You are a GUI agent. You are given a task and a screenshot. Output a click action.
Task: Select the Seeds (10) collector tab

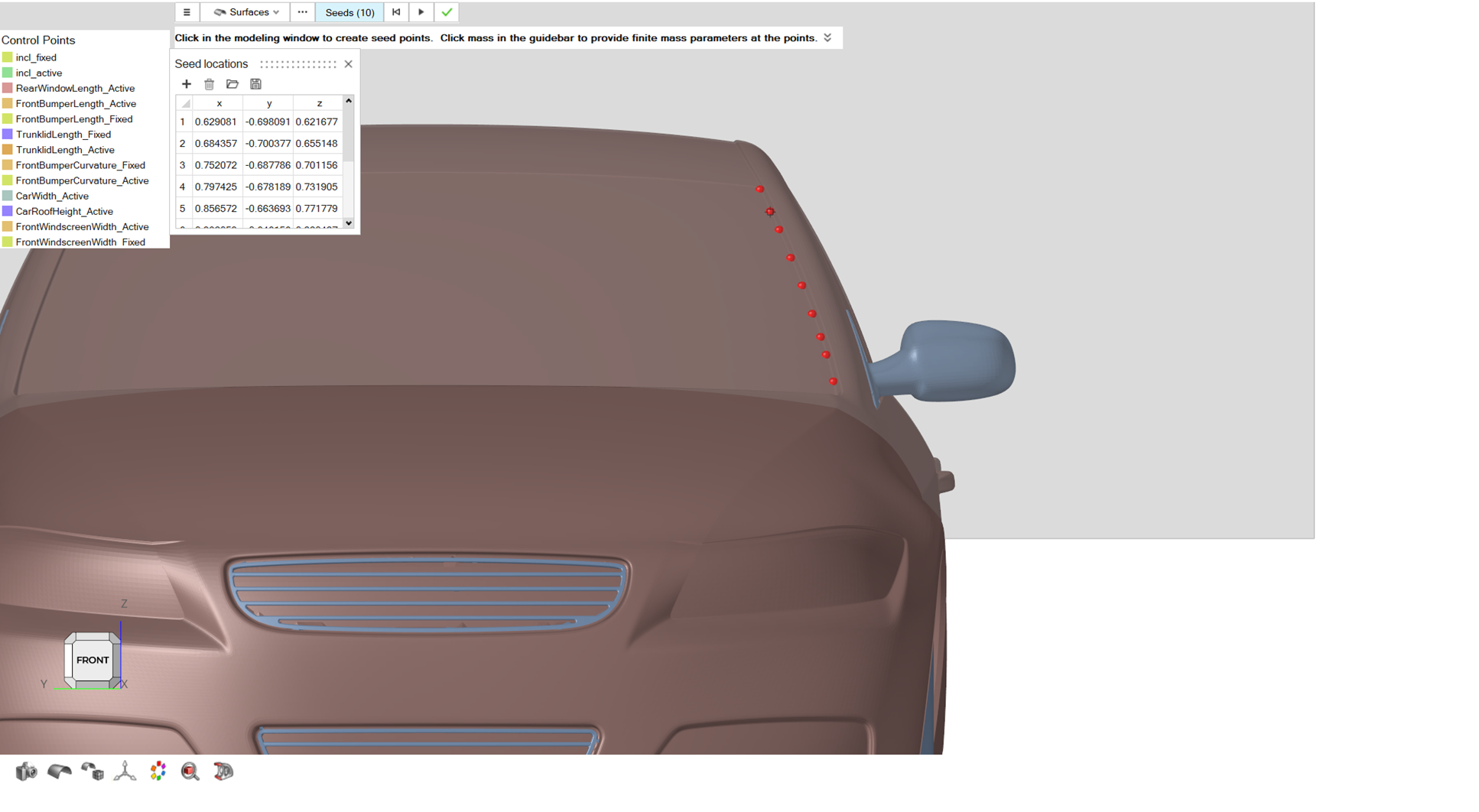tap(349, 12)
